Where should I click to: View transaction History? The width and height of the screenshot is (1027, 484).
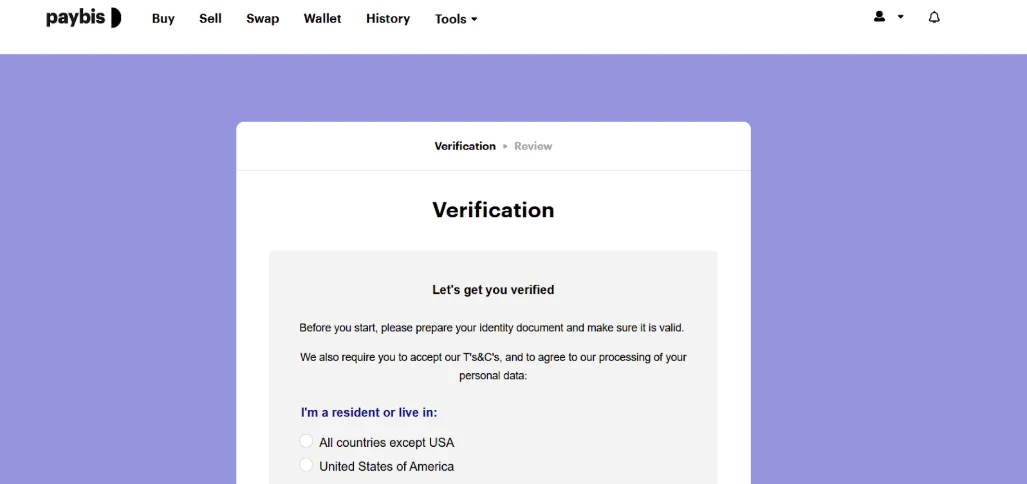coord(388,19)
